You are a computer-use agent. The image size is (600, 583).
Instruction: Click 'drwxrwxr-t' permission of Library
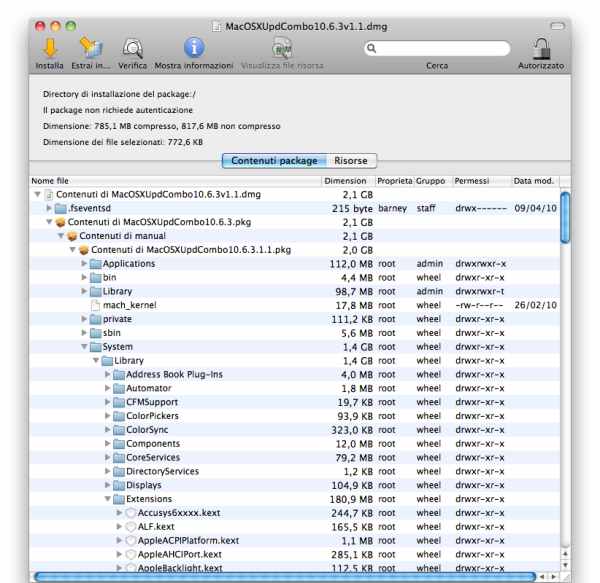click(480, 292)
